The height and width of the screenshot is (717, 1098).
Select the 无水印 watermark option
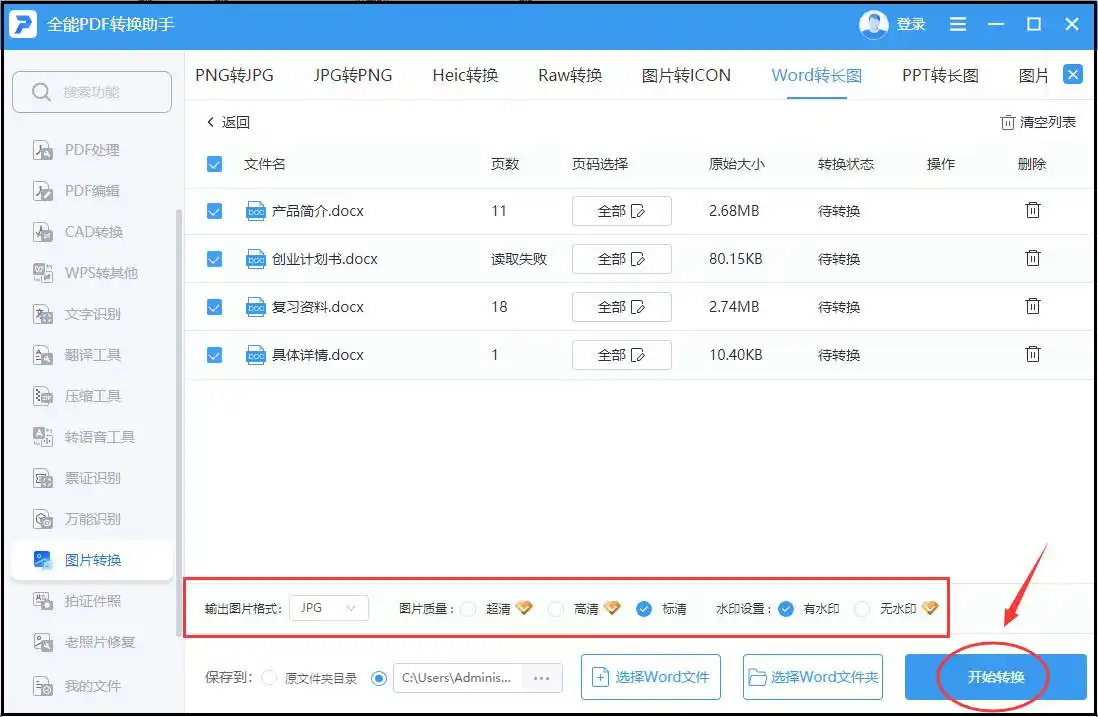pos(863,608)
